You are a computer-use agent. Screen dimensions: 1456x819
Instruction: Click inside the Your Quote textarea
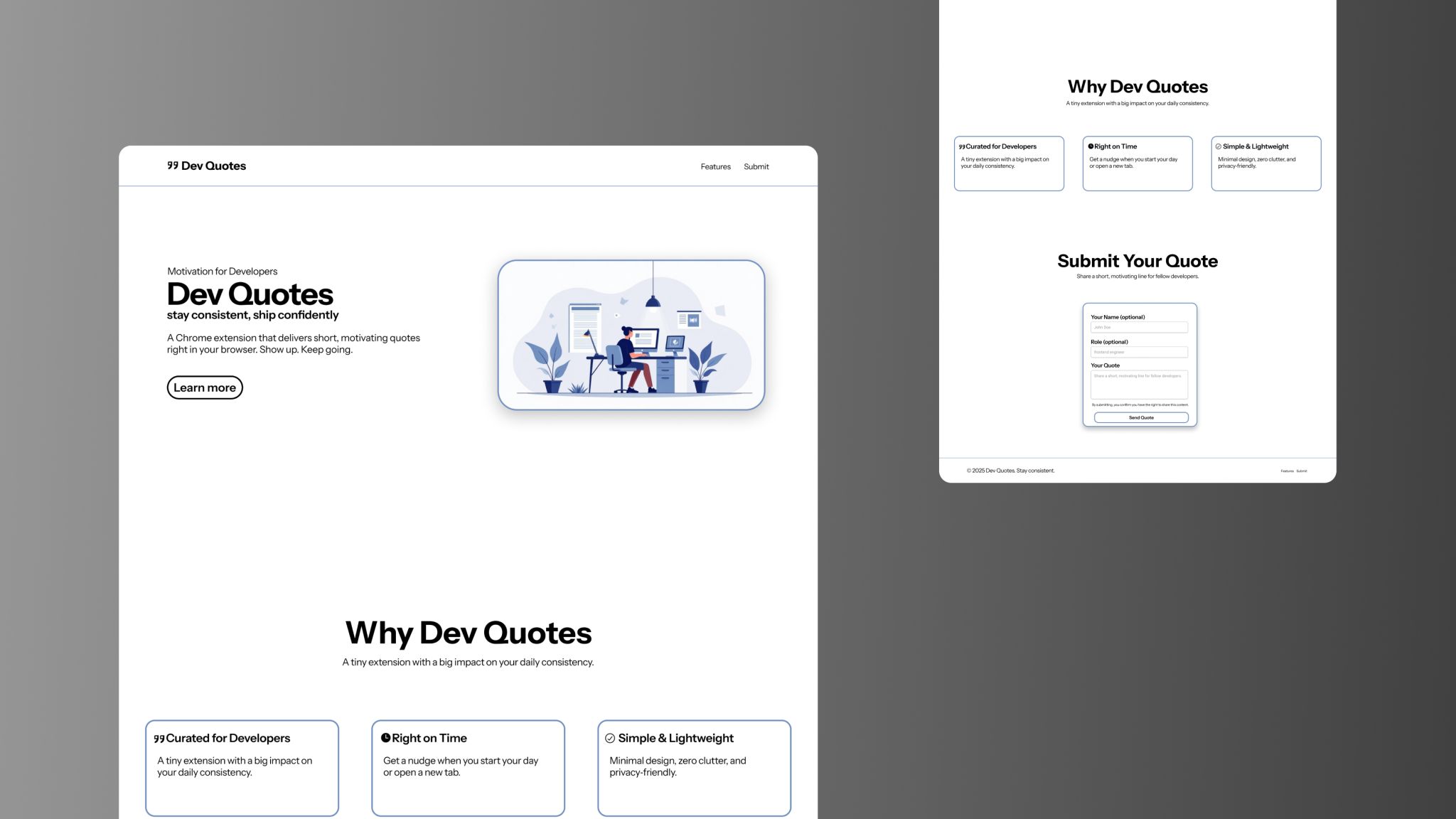pos(1139,385)
